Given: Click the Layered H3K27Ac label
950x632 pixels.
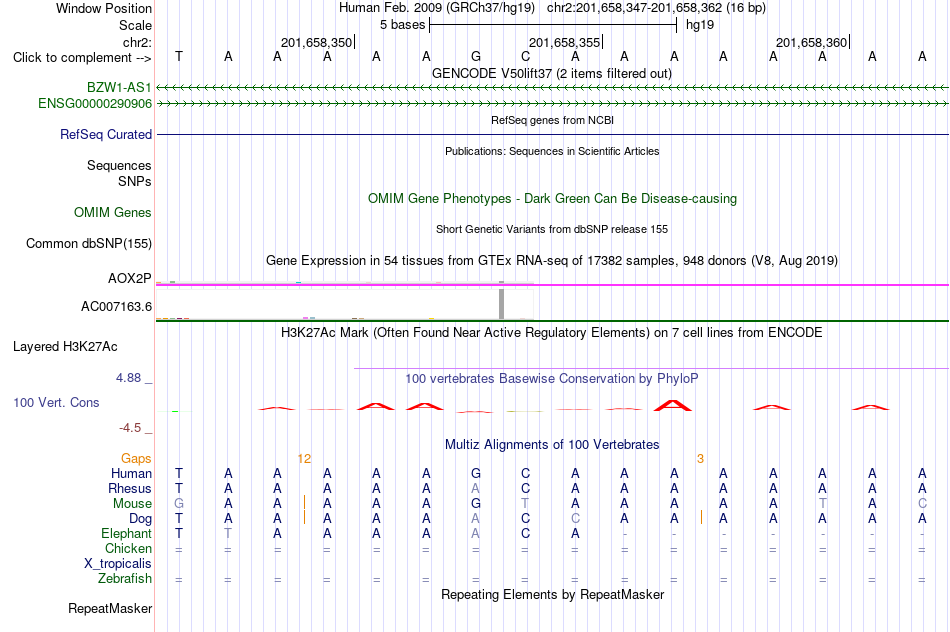Looking at the screenshot, I should point(65,347).
